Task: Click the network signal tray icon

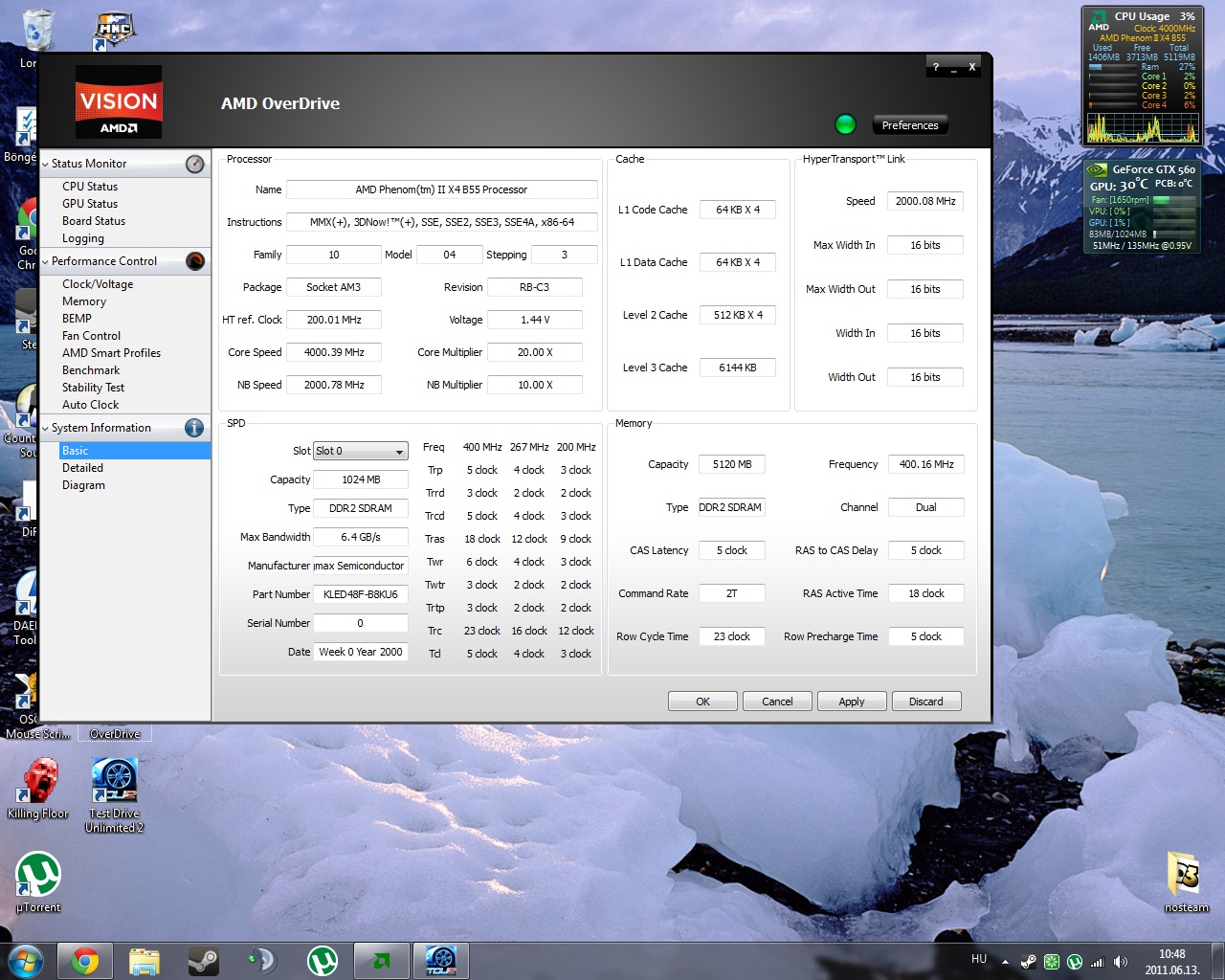Action: coord(1098,962)
